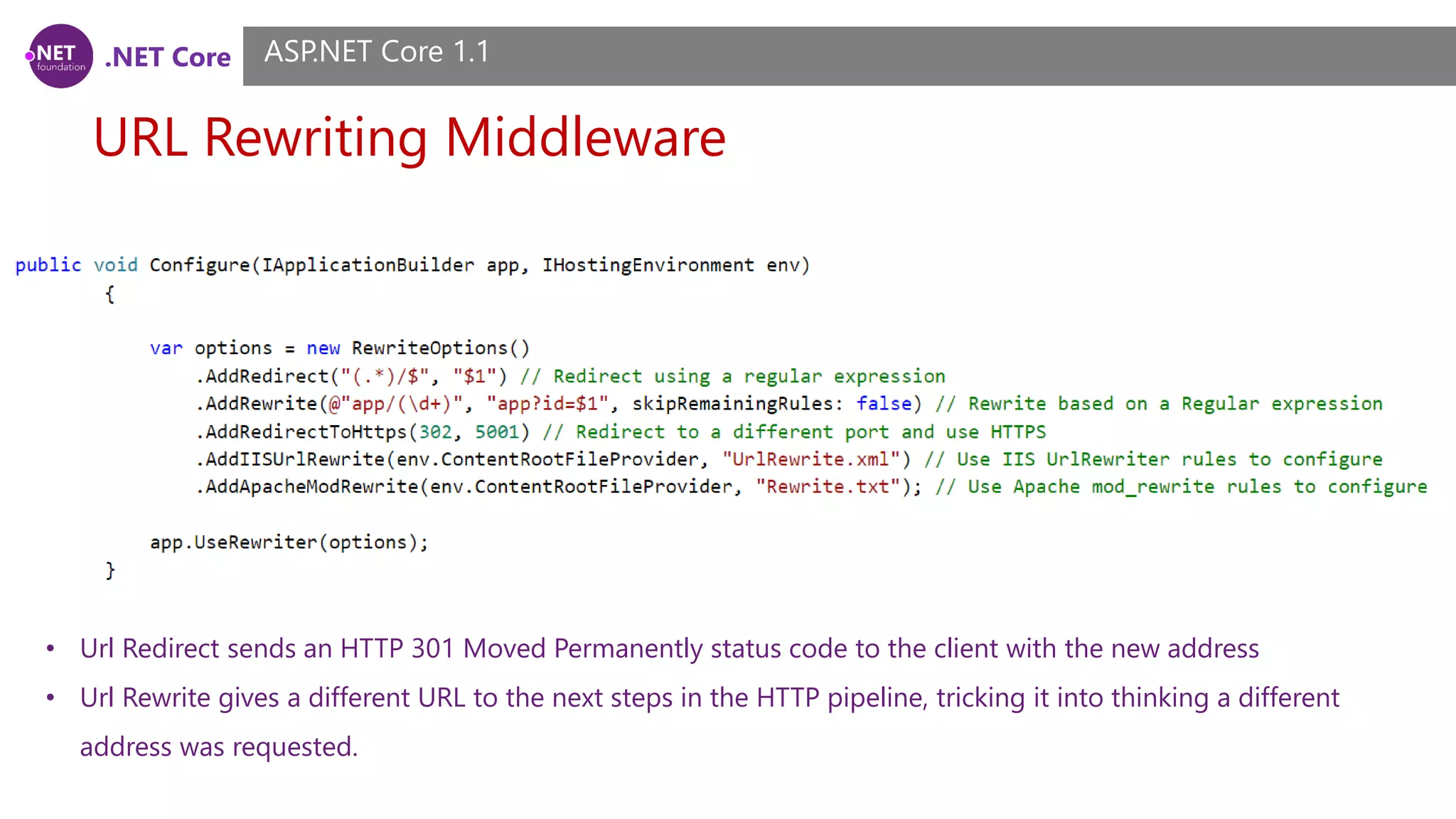
Task: Click 'app.UseRewriter(options);' line
Action: (289, 542)
